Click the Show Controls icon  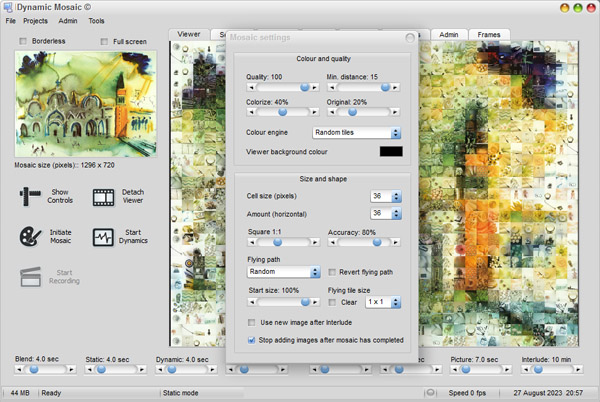click(30, 195)
